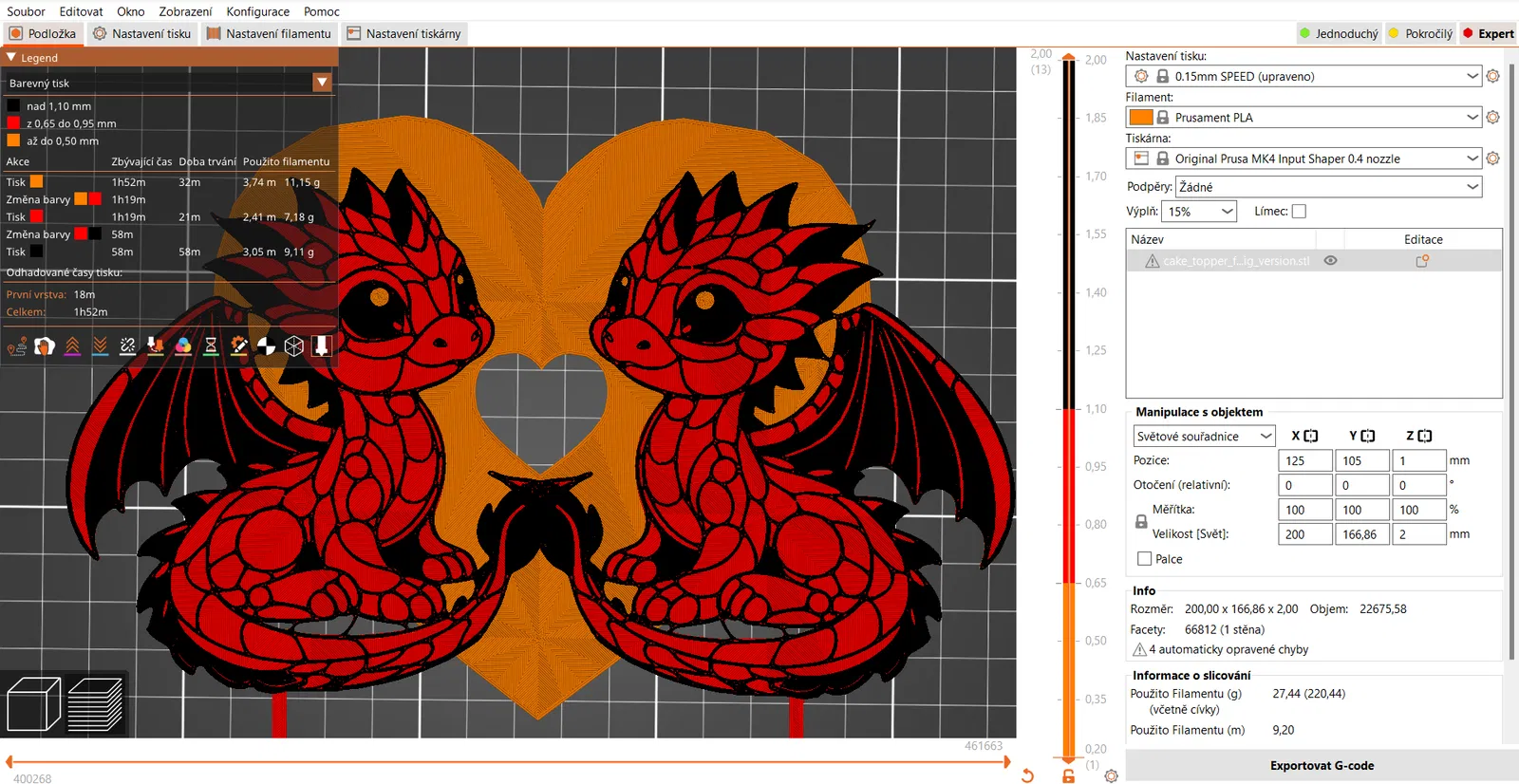Toggle seams broken-link icon

[127, 346]
